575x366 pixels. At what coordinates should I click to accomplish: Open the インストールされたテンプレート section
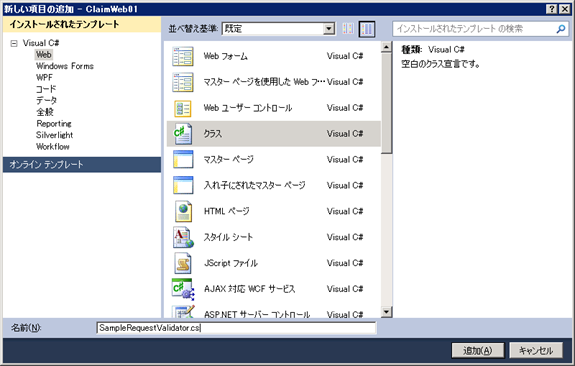(82, 24)
